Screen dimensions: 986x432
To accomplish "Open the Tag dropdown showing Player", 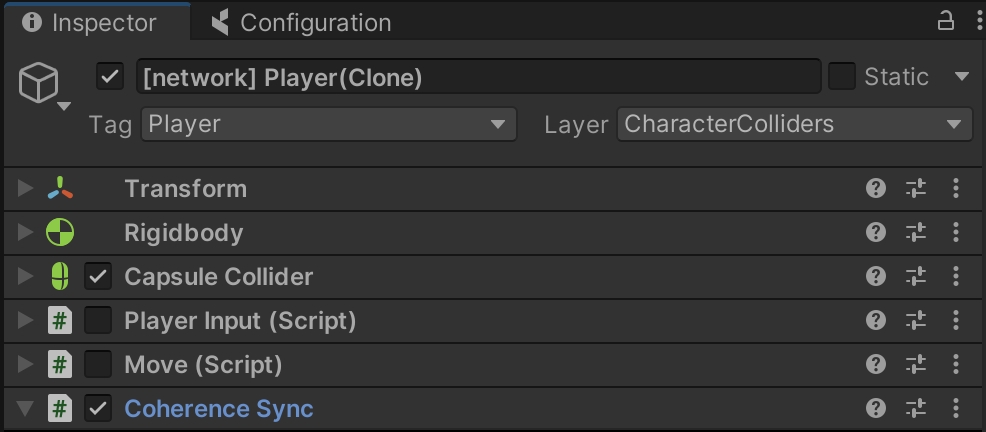I will pyautogui.click(x=329, y=124).
